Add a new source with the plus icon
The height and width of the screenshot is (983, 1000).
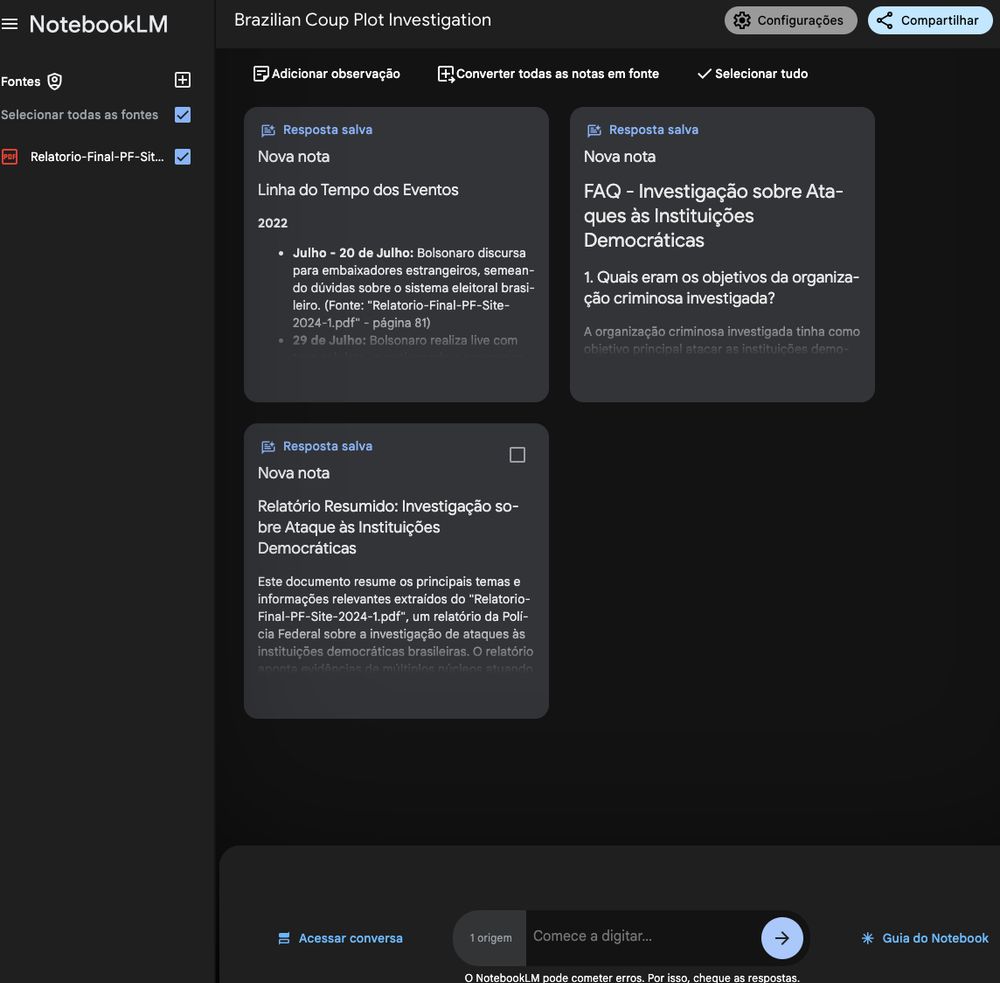(x=182, y=80)
